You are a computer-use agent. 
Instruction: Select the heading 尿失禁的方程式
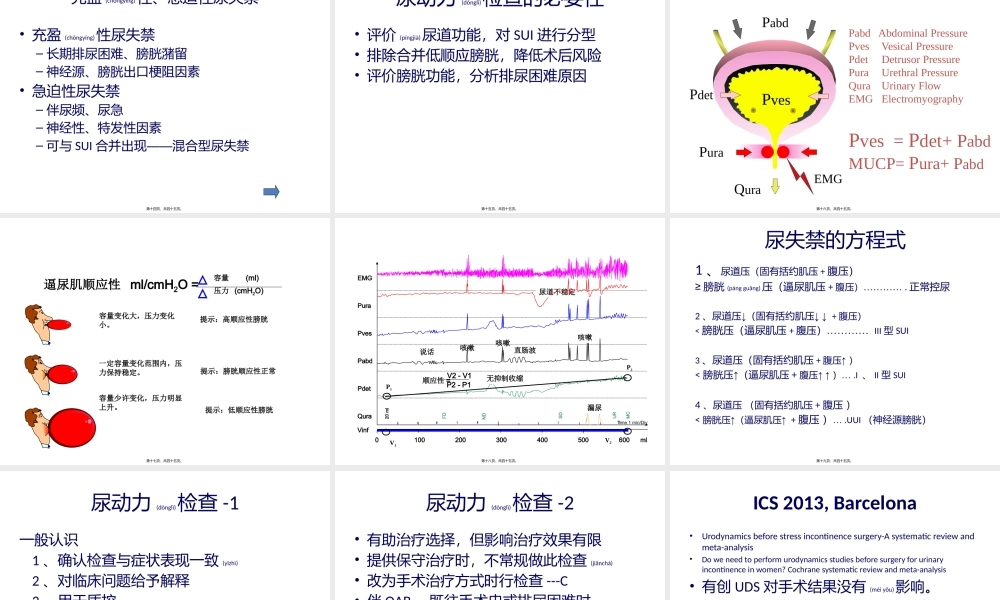tap(835, 241)
